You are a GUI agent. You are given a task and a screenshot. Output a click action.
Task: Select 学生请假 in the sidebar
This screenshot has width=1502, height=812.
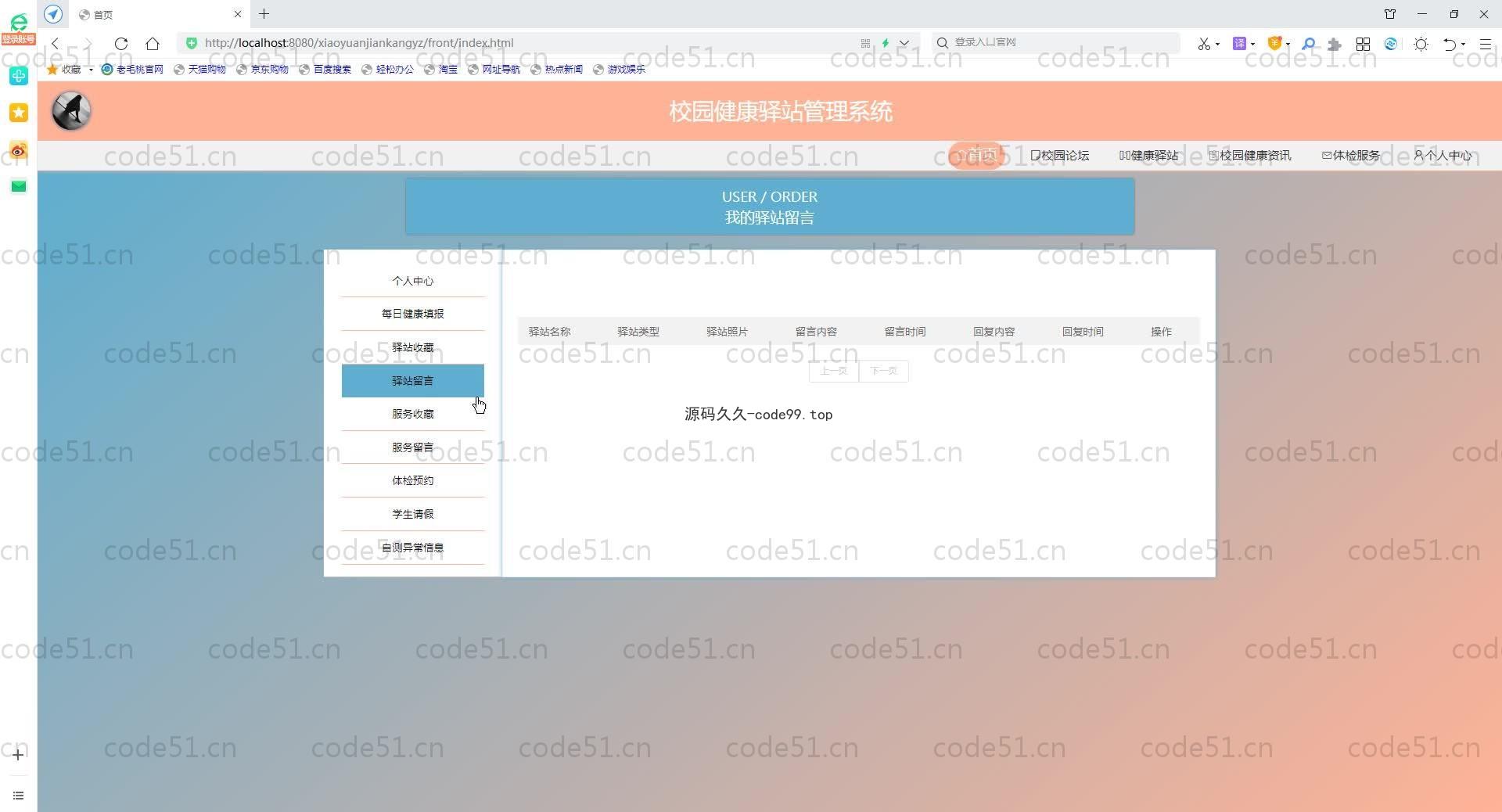pyautogui.click(x=413, y=514)
